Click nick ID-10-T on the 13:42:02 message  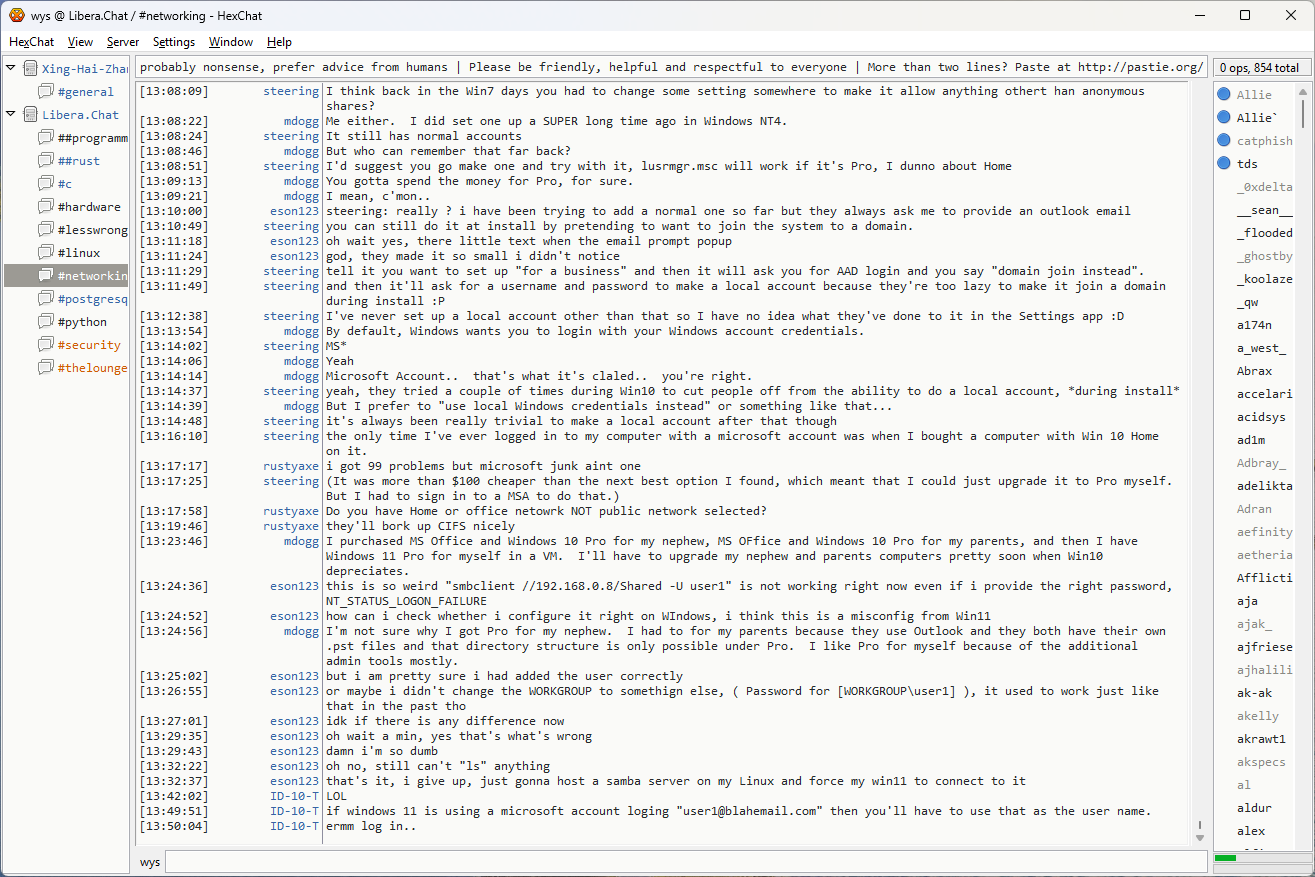point(295,796)
